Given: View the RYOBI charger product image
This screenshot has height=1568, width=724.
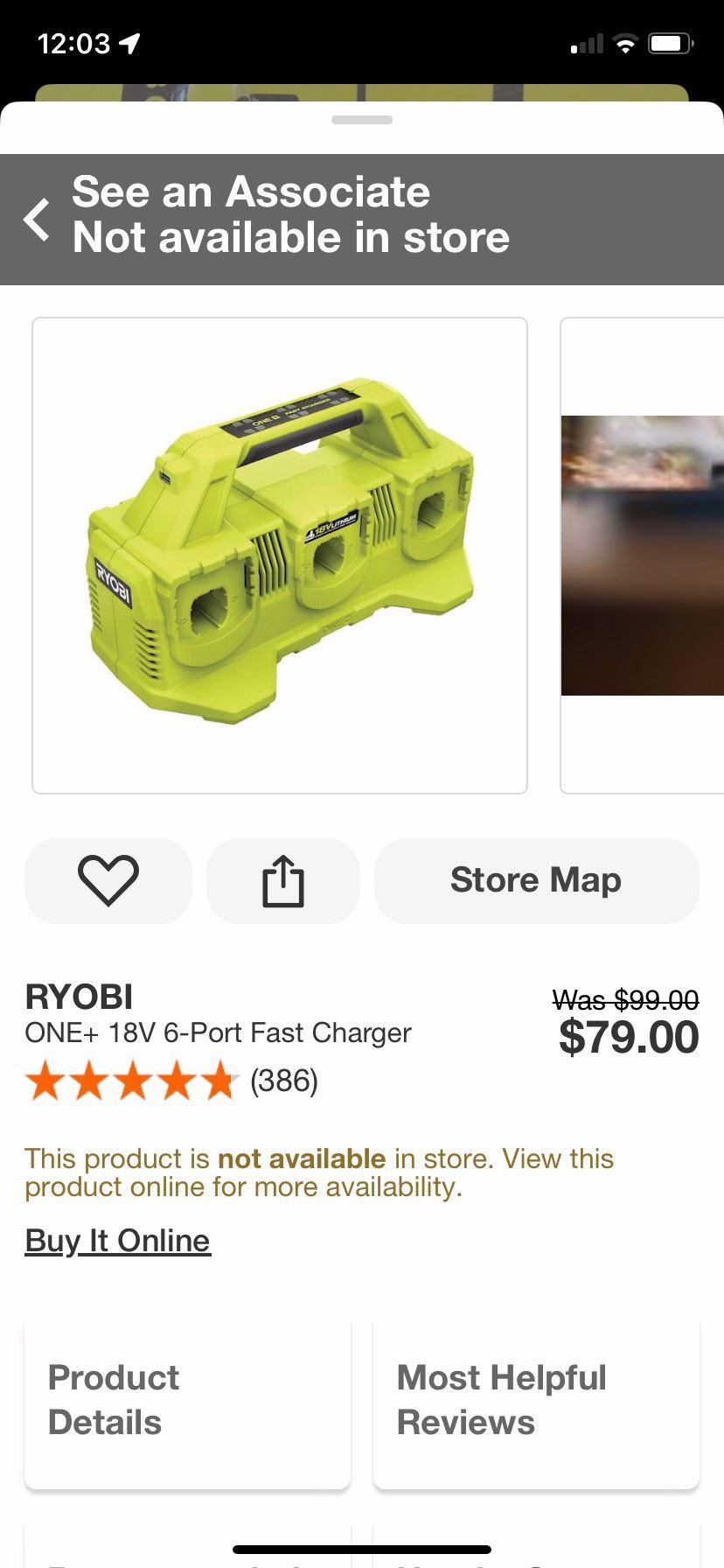Looking at the screenshot, I should click(280, 556).
